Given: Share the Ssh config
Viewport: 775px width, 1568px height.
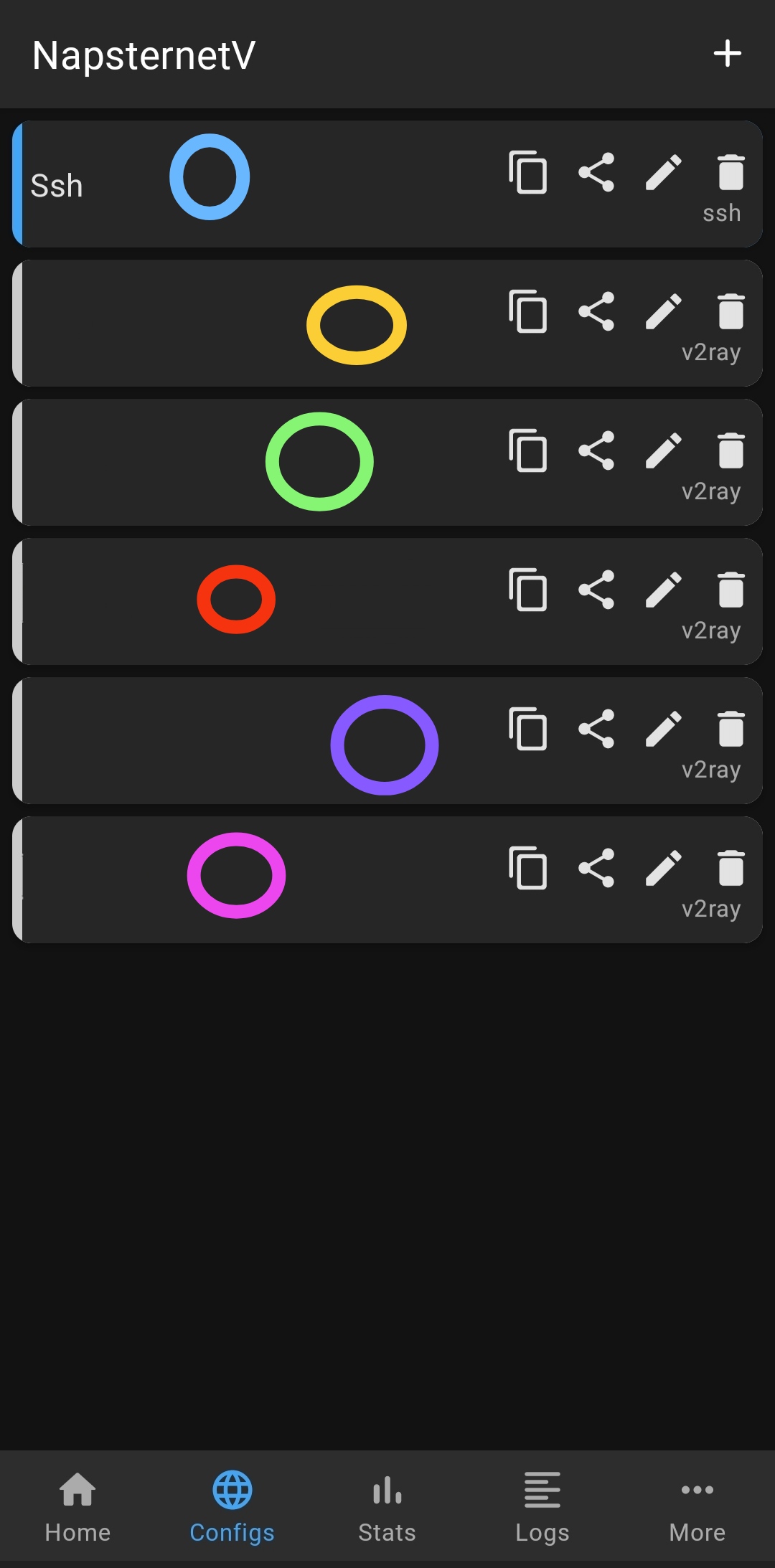Looking at the screenshot, I should tap(596, 172).
